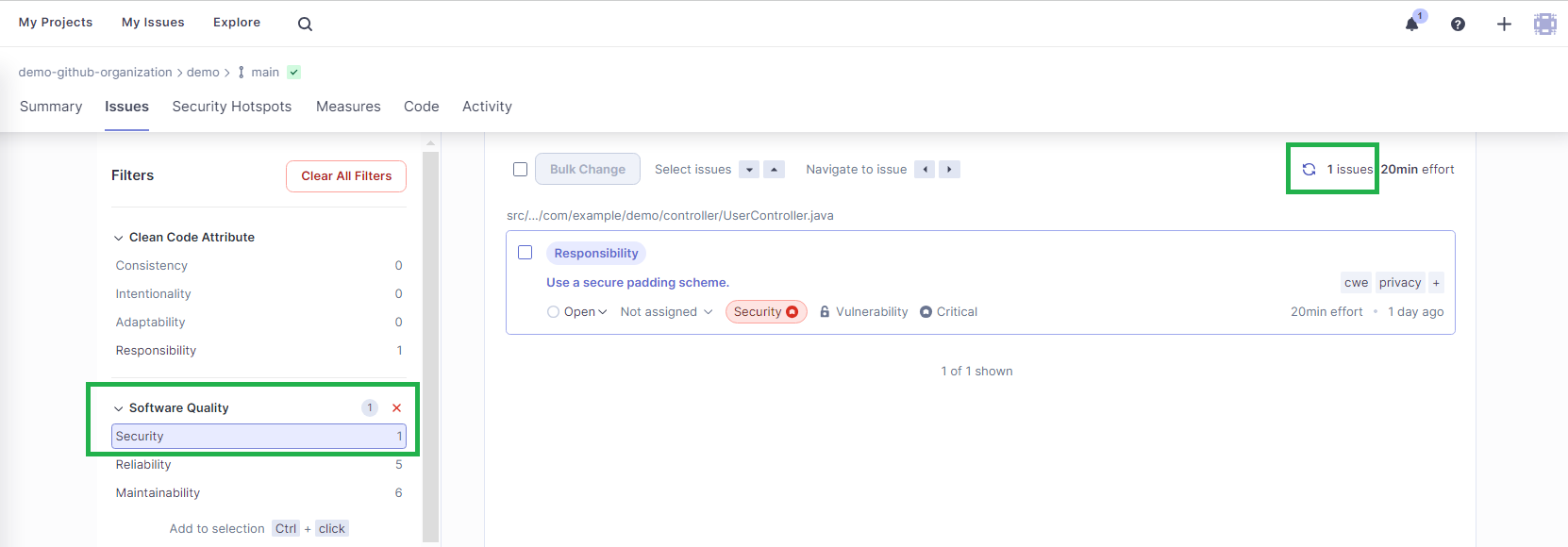
Task: Open the user avatar menu
Action: click(1544, 24)
